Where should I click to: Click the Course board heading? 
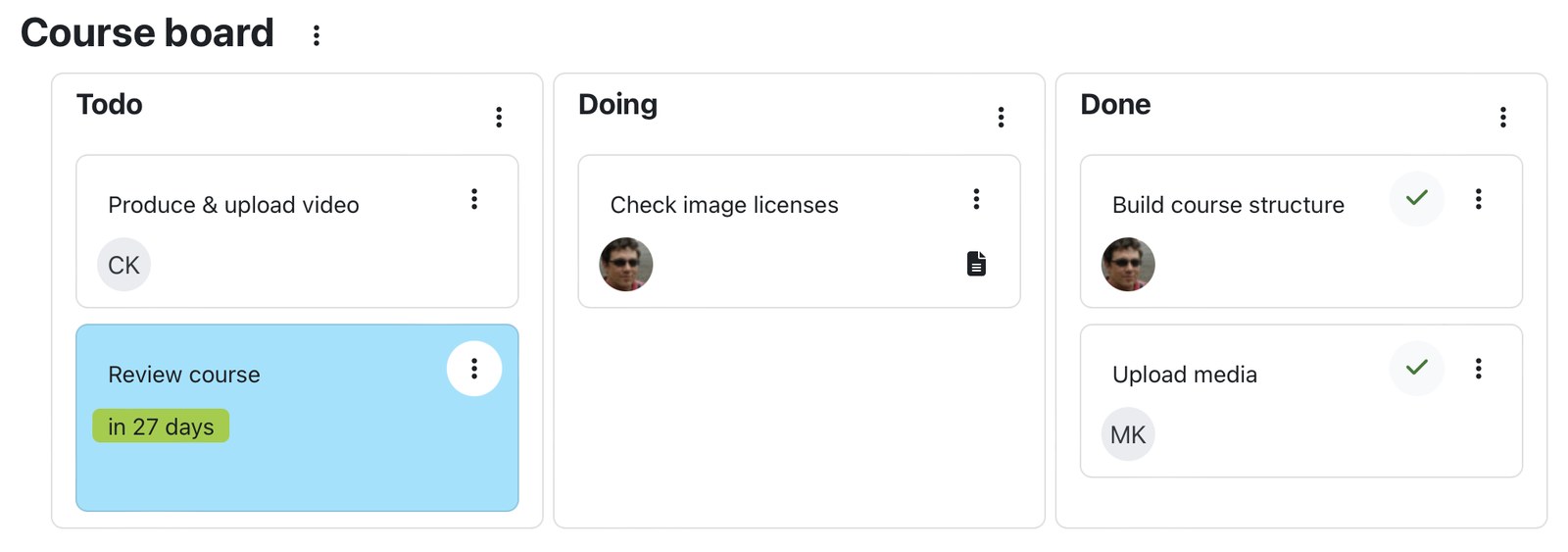[147, 32]
